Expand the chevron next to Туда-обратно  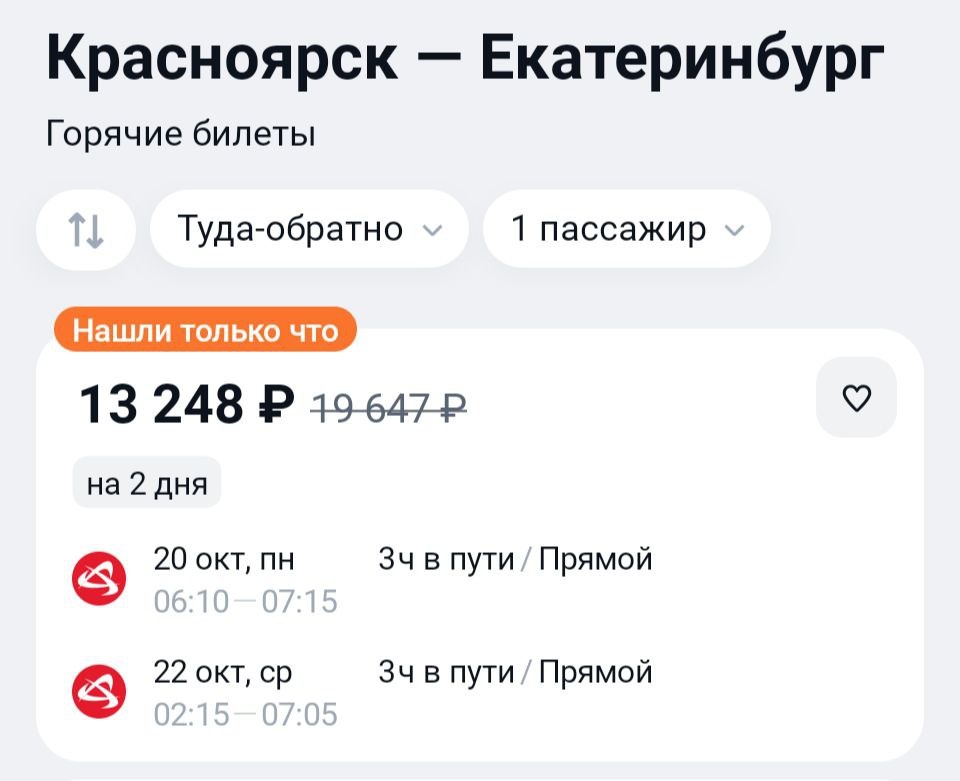tap(432, 230)
